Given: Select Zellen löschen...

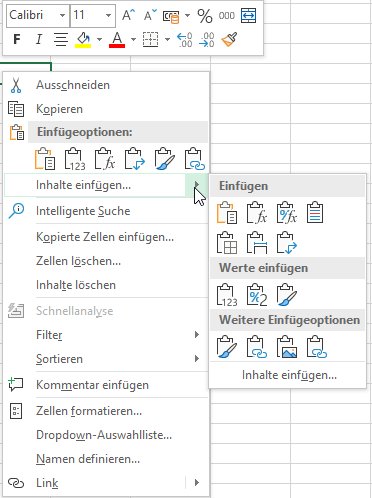Looking at the screenshot, I should click(x=106, y=261).
